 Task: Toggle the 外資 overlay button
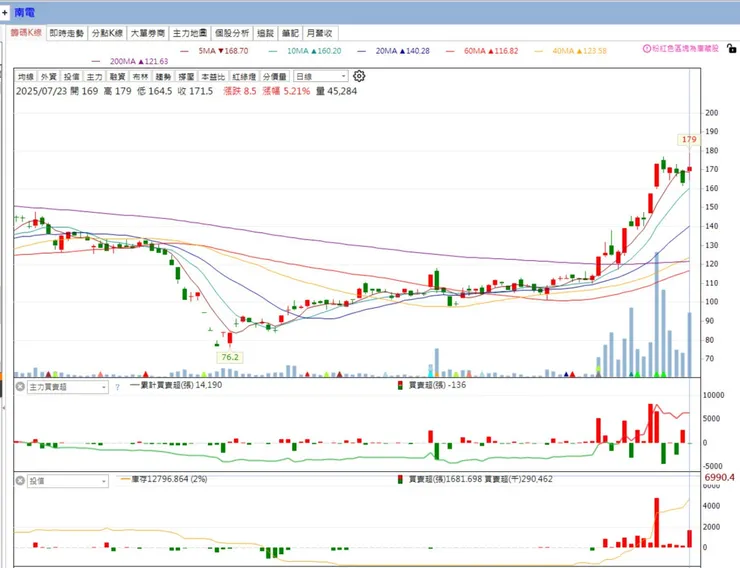pos(48,76)
